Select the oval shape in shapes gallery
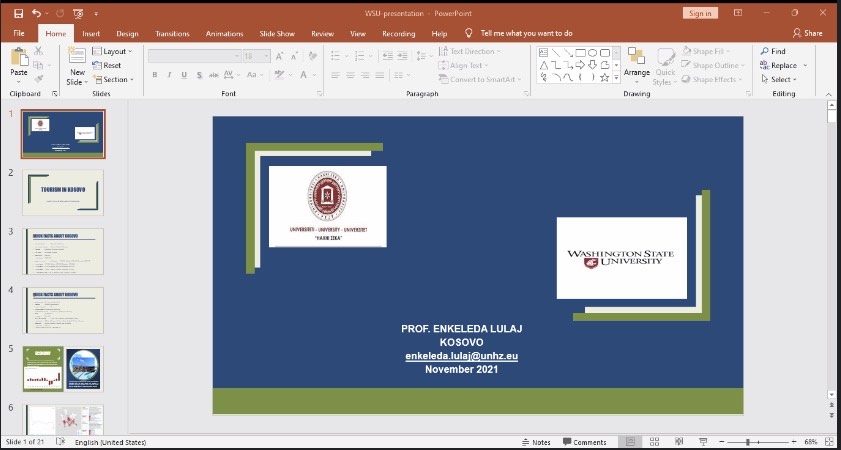This screenshot has height=450, width=841. 592,53
